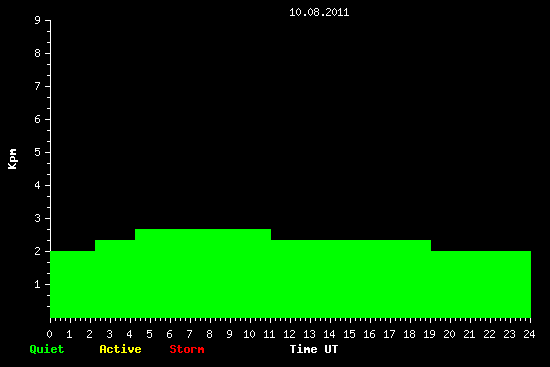Click the hour 16 tick label

369,334
